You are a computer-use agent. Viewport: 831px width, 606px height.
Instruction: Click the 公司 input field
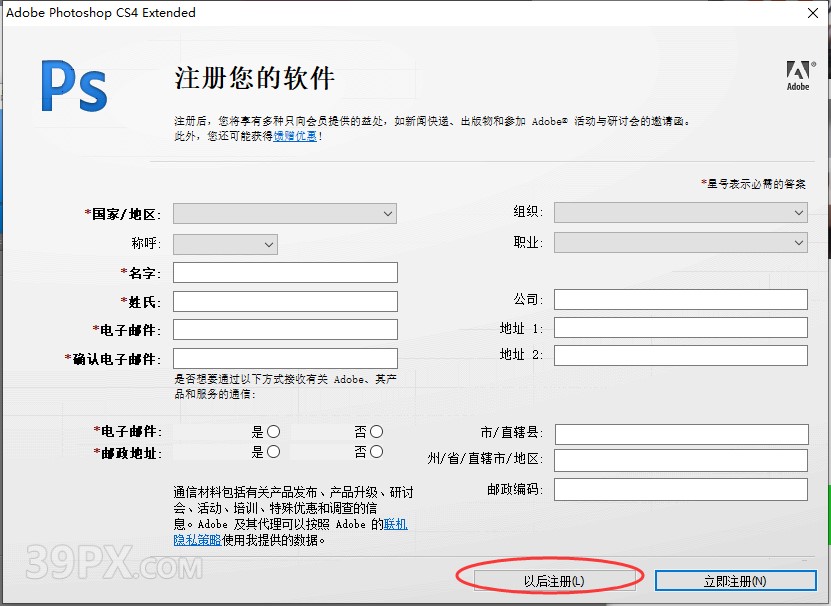coord(683,299)
